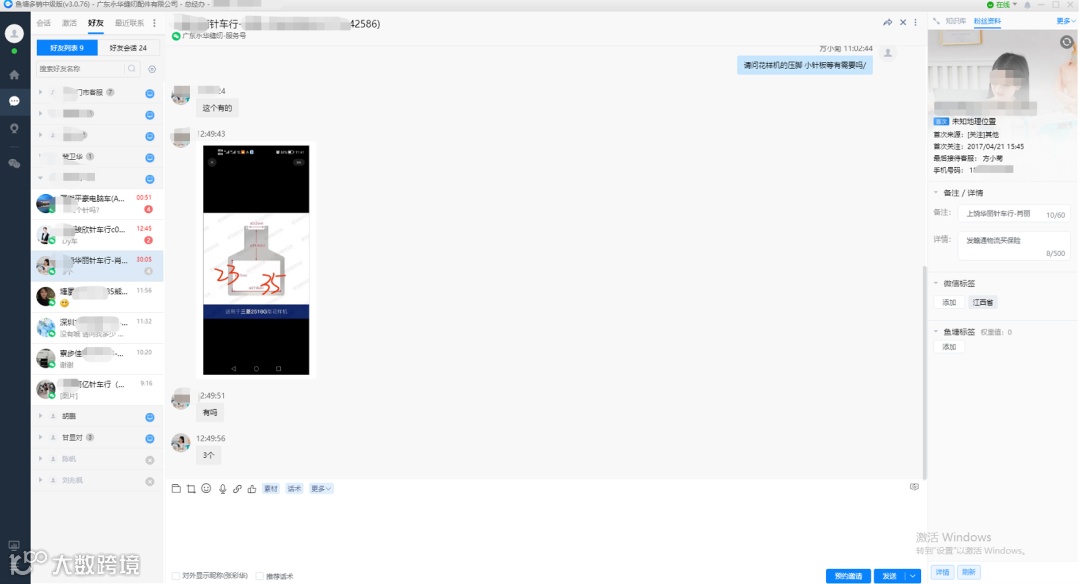Click the forward arrow icon in chat header
Viewport: 1080px width, 584px height.
pos(888,23)
